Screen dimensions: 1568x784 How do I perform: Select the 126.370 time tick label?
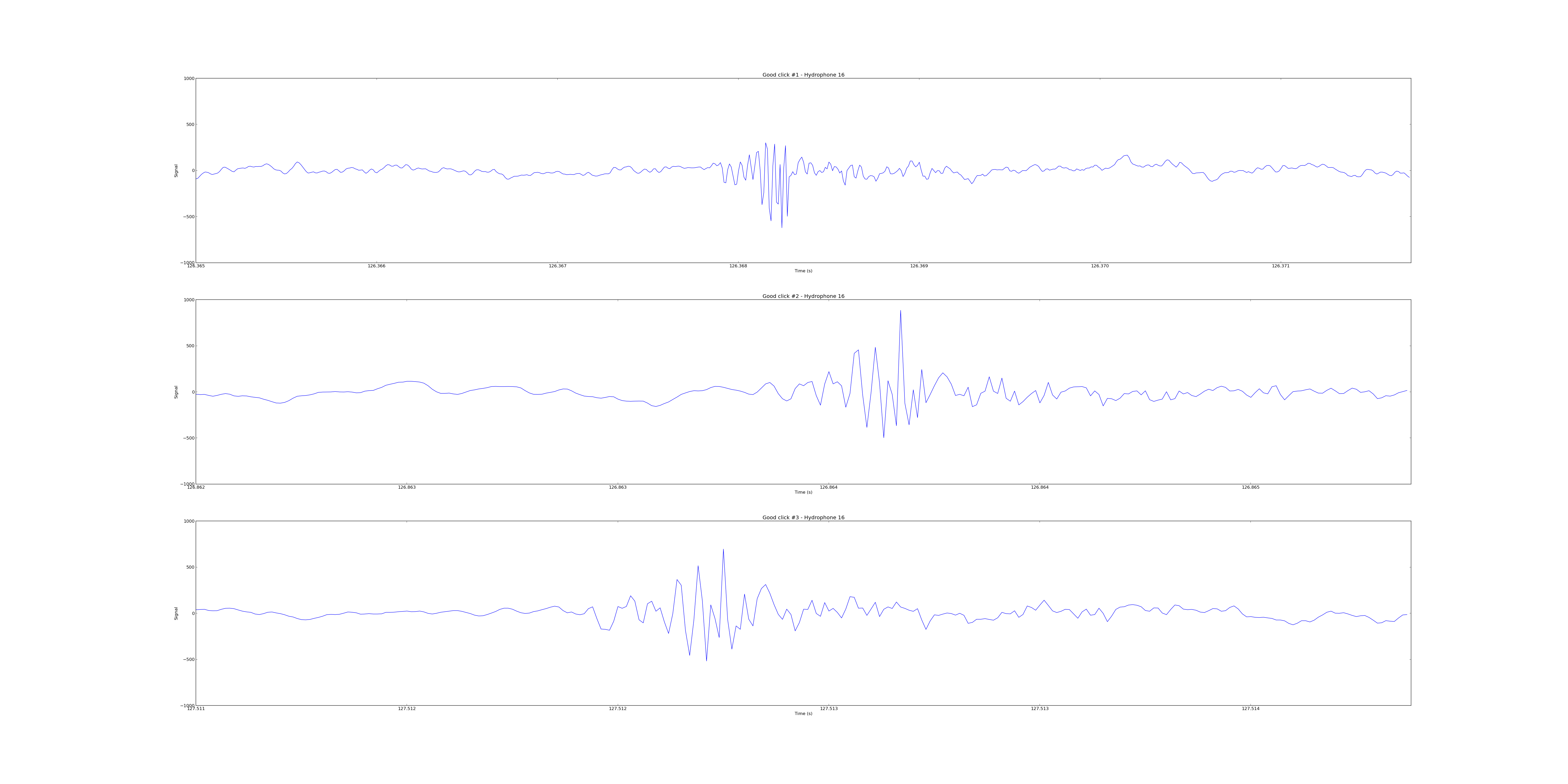(x=1099, y=266)
